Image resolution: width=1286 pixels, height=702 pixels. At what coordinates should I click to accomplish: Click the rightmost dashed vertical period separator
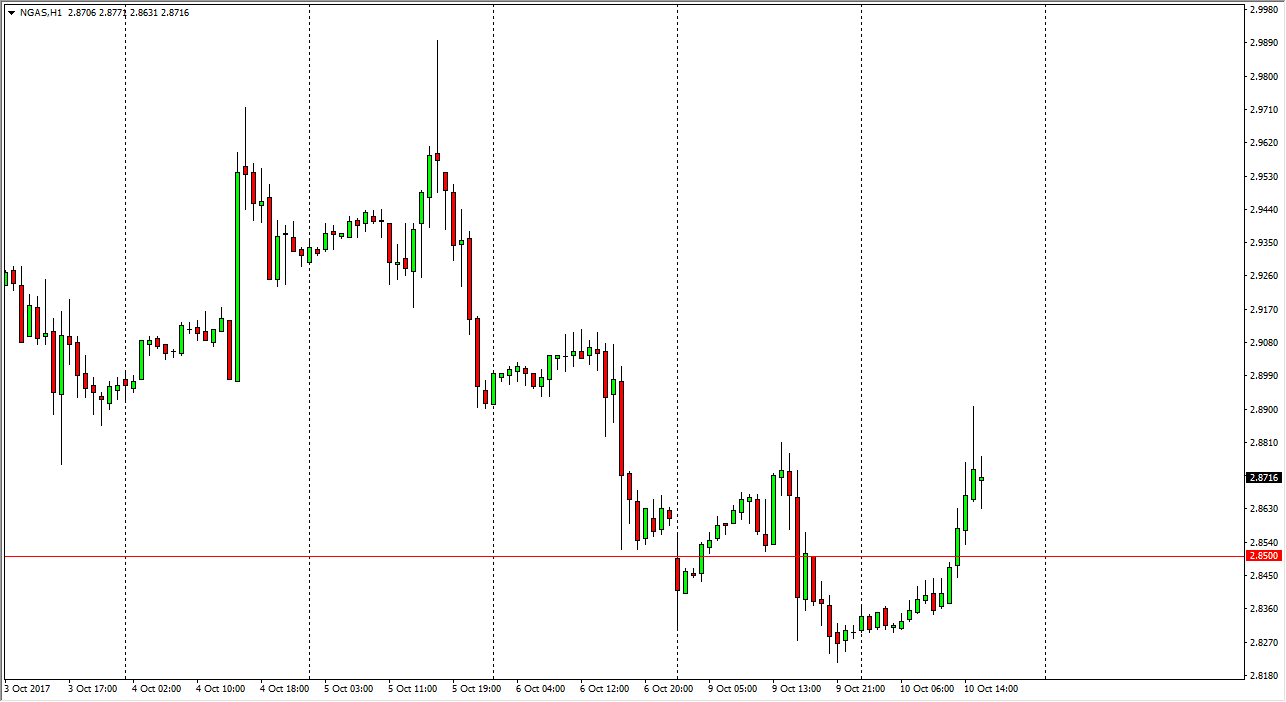(1045, 340)
